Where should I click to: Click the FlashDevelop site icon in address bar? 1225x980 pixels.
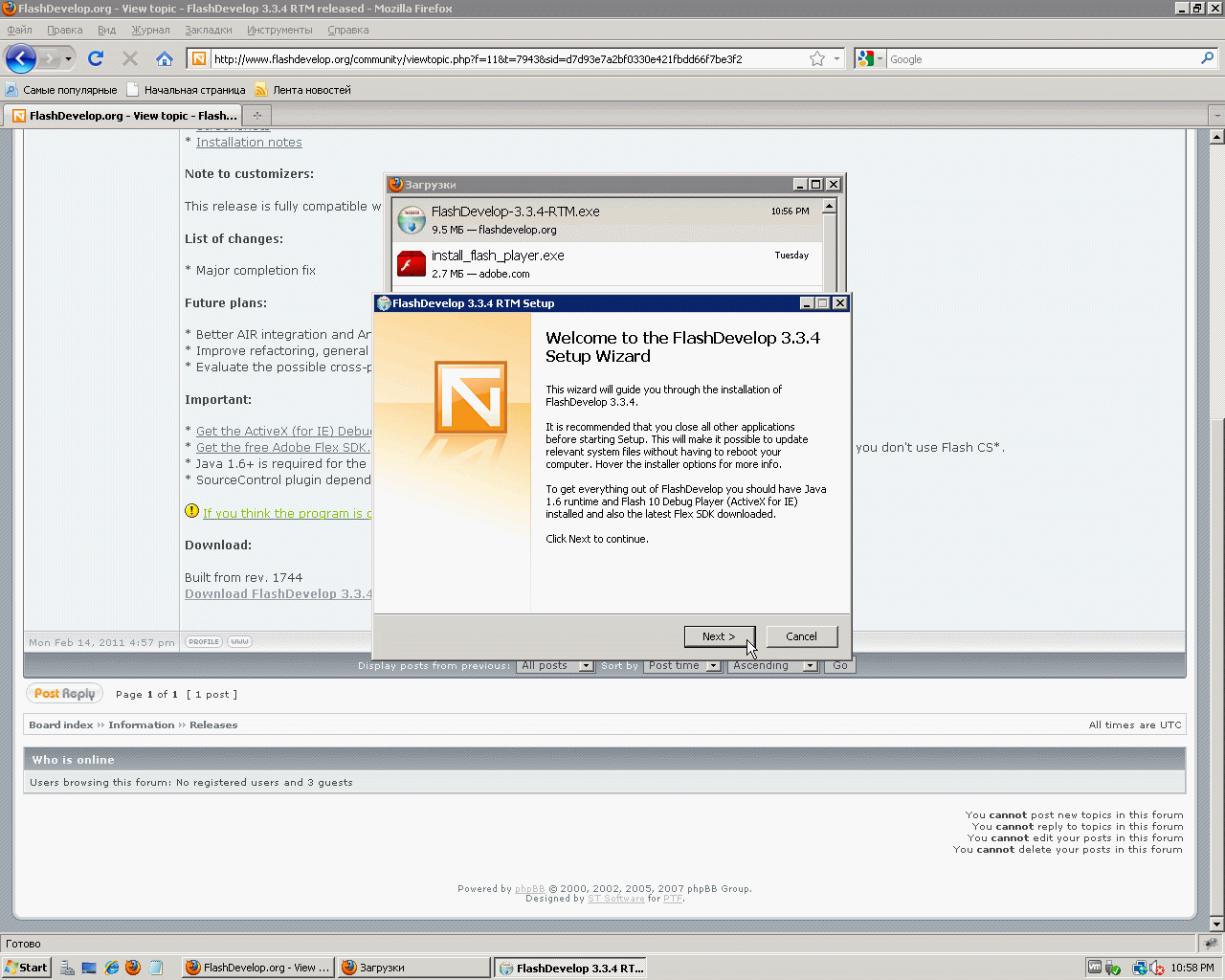[x=199, y=59]
